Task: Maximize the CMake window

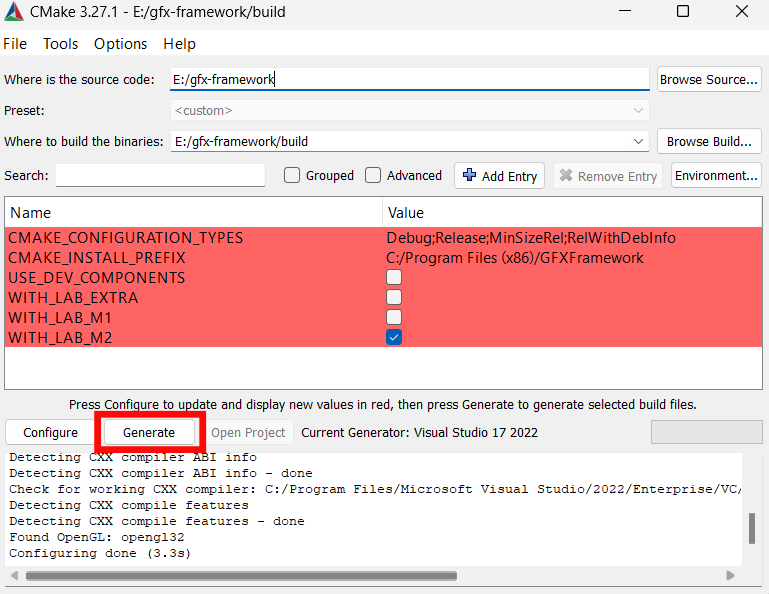Action: 683,11
